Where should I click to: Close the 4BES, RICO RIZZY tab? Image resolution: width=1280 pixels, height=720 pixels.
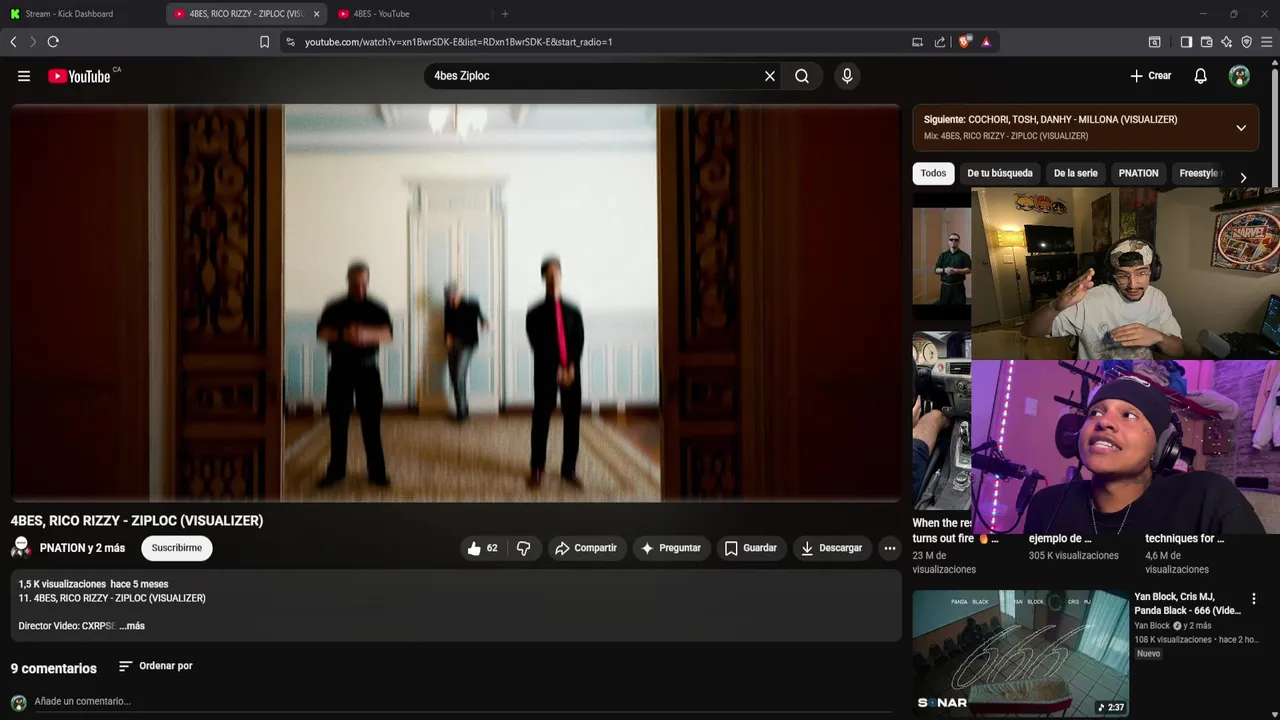click(316, 14)
